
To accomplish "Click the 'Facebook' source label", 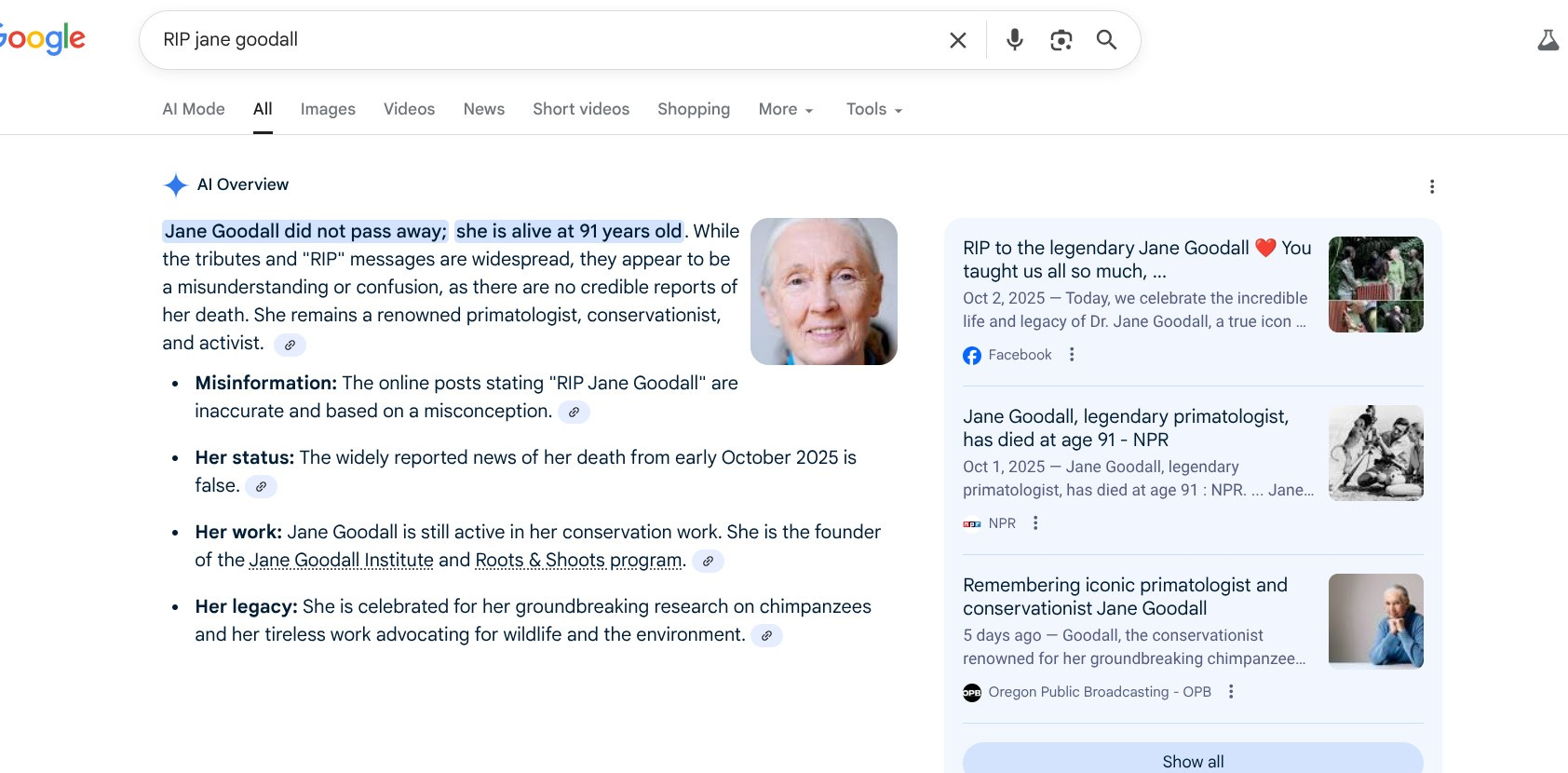I will [1020, 355].
